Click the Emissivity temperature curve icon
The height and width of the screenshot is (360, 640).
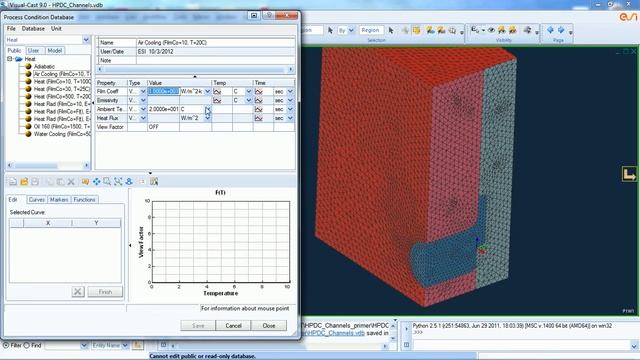pos(217,100)
